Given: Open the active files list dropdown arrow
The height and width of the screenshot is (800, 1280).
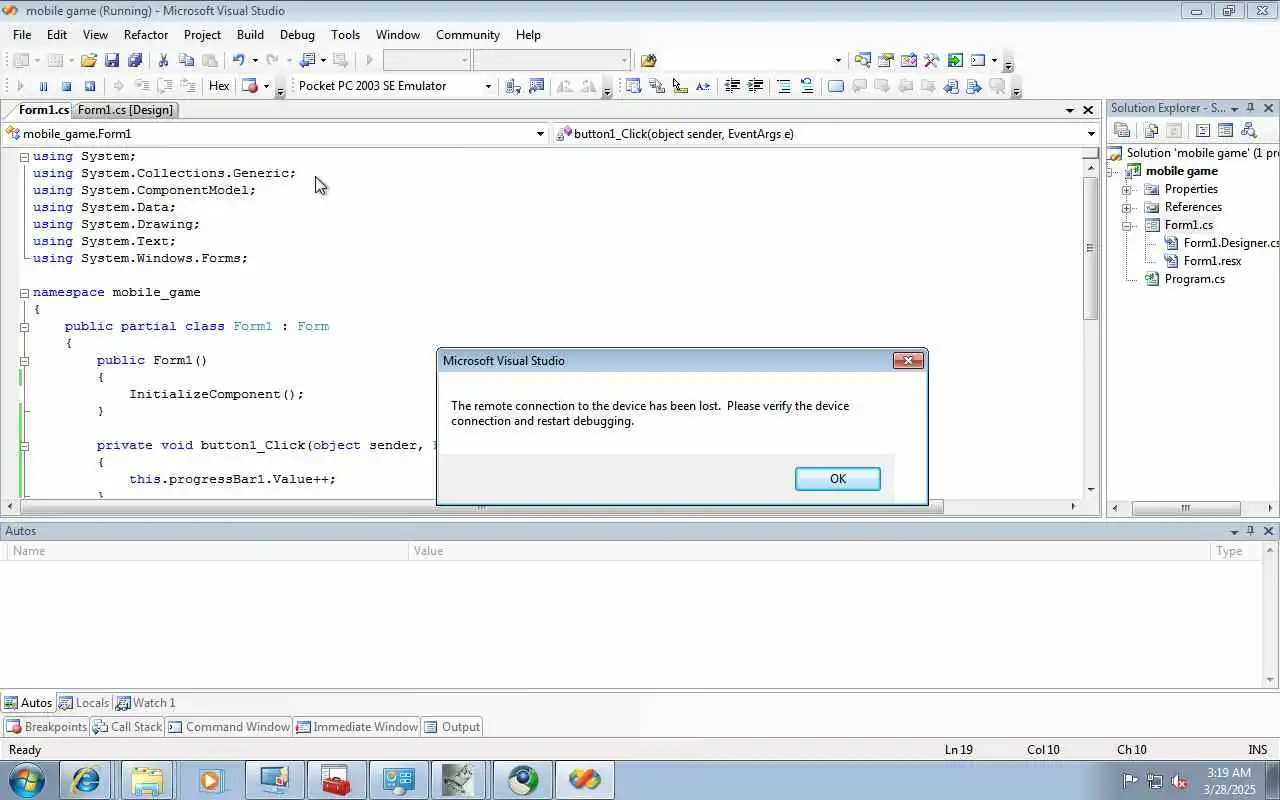Looking at the screenshot, I should click(x=1069, y=110).
